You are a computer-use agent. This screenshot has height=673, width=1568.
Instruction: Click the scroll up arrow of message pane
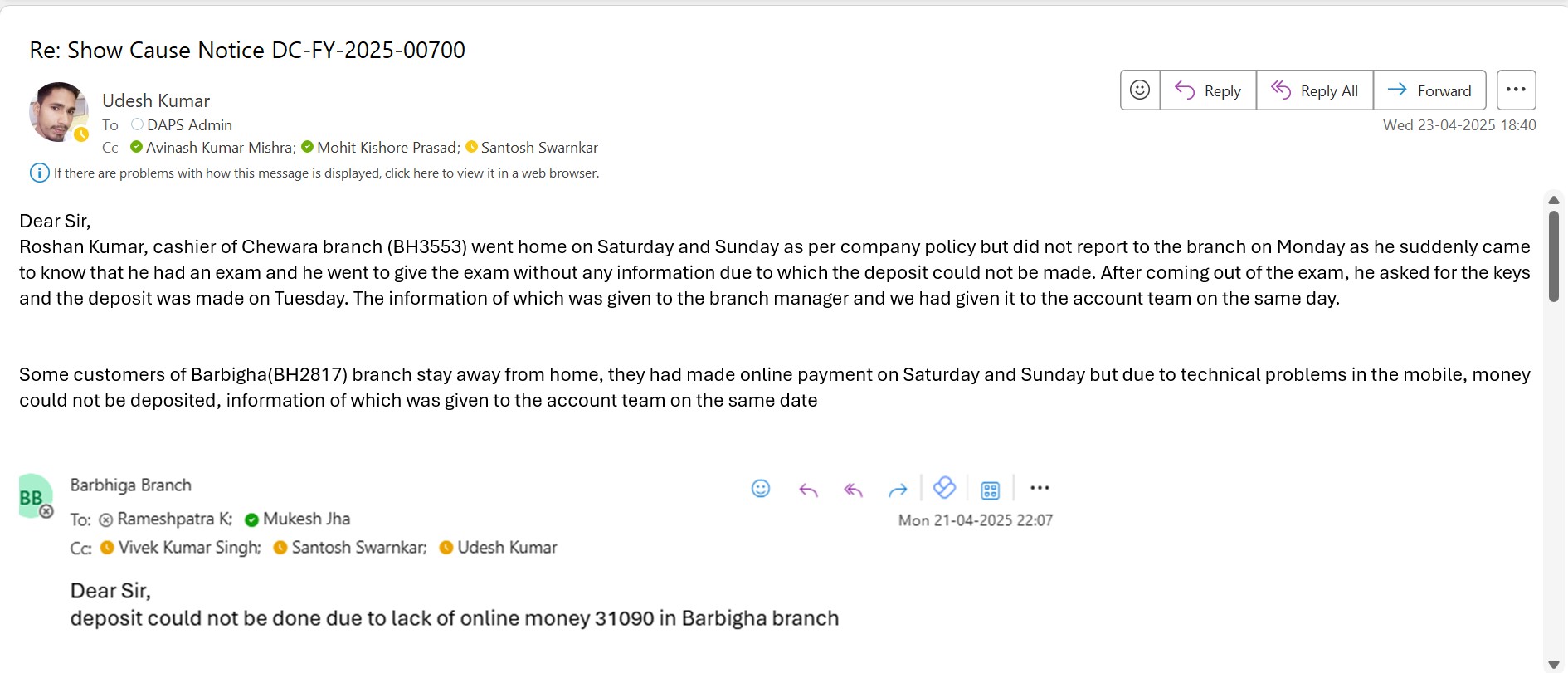pos(1553,200)
